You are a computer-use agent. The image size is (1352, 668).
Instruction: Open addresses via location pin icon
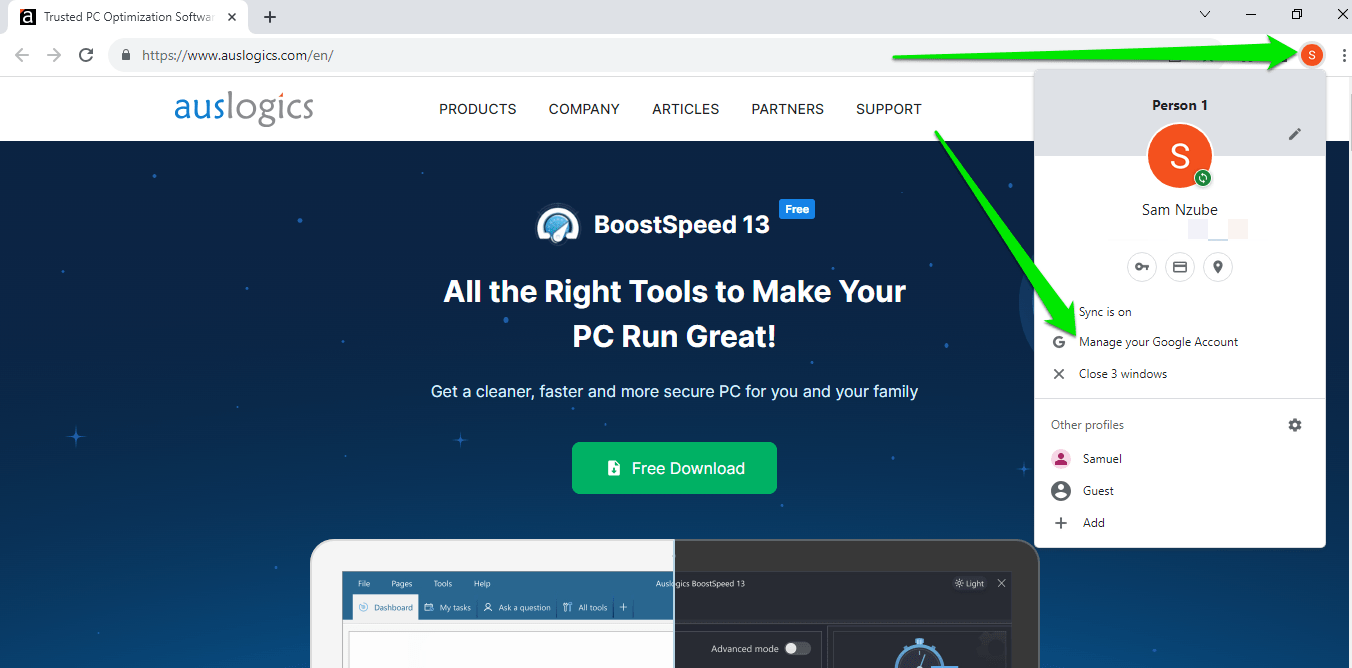[x=1218, y=267]
